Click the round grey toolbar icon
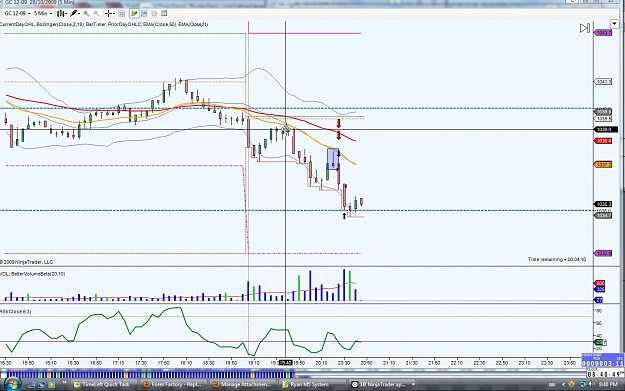Screen dimensions: 625x391 click(x=154, y=14)
